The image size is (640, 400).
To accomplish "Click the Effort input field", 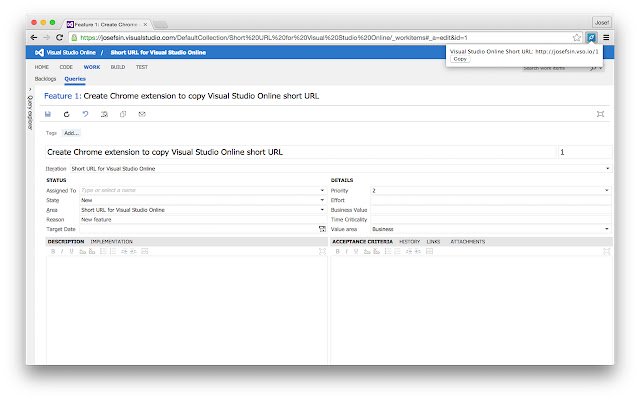I will click(491, 200).
